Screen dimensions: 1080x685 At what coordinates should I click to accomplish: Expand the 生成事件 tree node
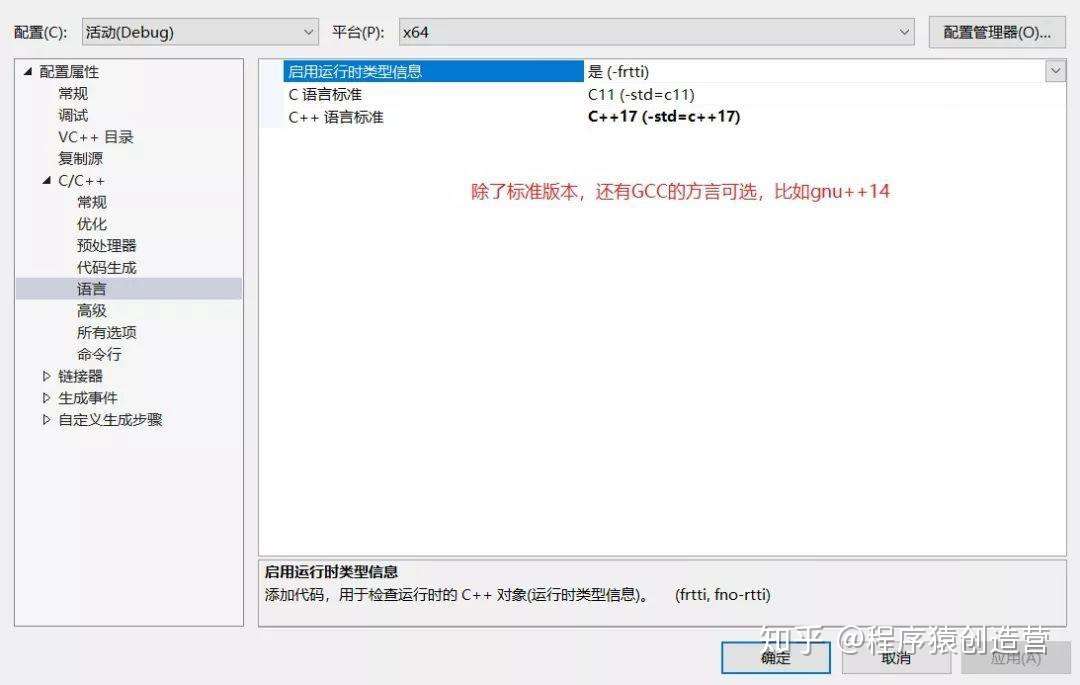46,398
